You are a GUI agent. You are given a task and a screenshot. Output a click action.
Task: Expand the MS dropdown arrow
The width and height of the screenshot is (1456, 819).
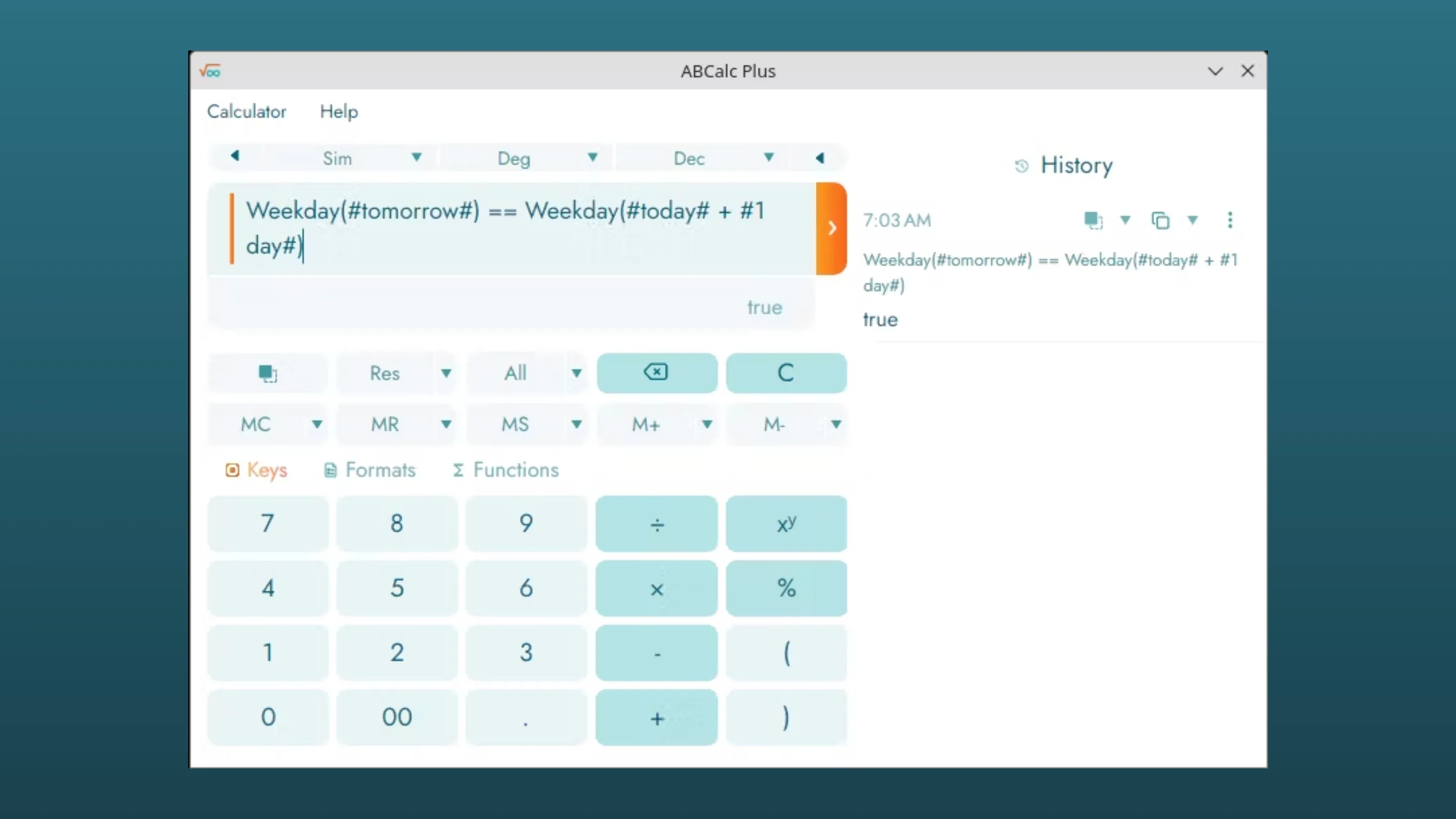pyautogui.click(x=576, y=425)
